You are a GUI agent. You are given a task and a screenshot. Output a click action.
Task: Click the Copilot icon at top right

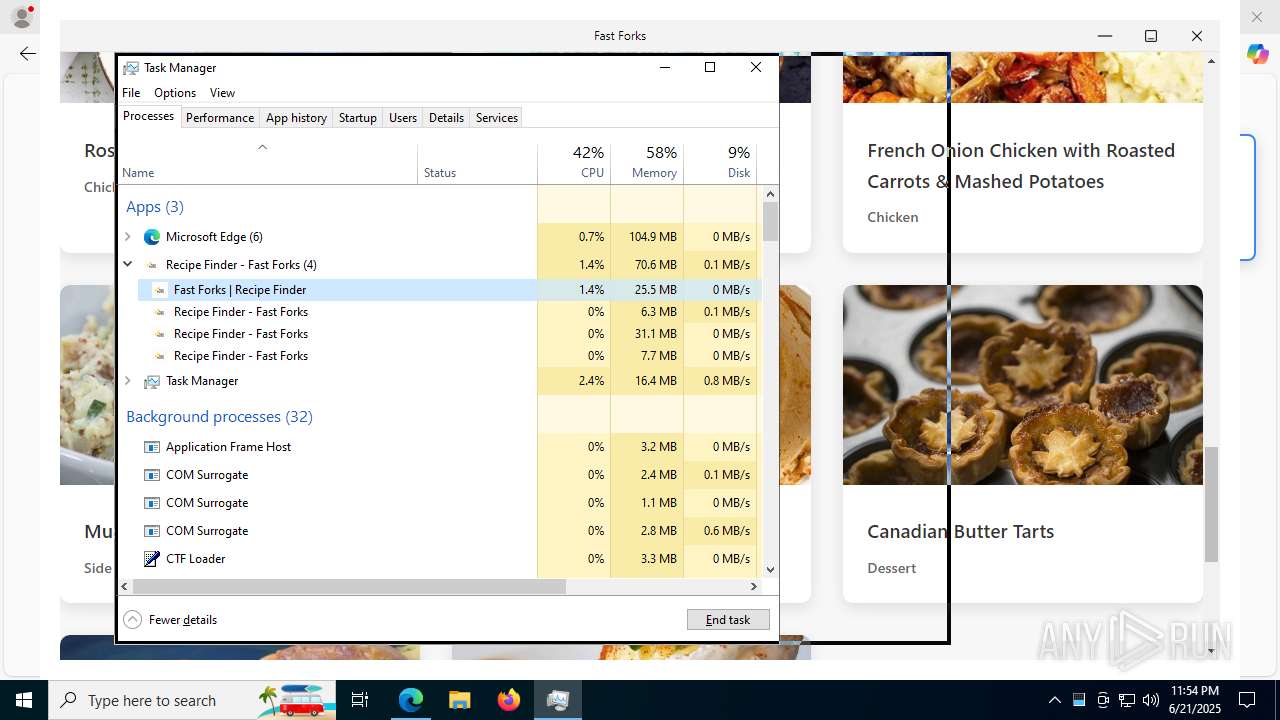click(1257, 54)
